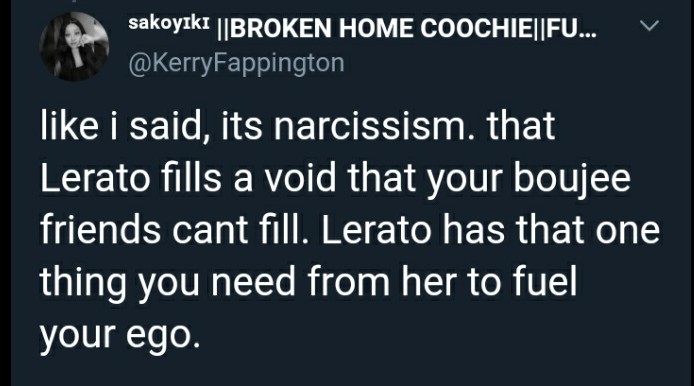Click the words 'Lerato fills'
Viewport: 694px width, 386px height.
[131, 178]
